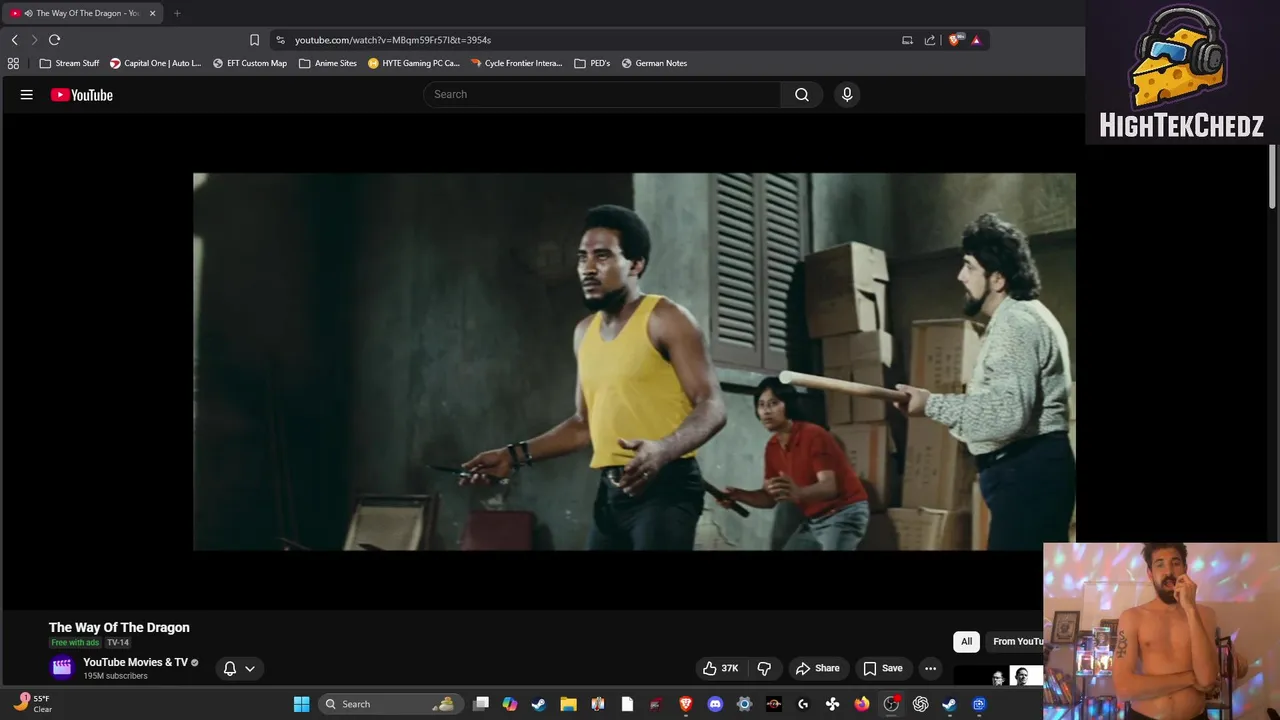Open Discord from the taskbar

(715, 704)
